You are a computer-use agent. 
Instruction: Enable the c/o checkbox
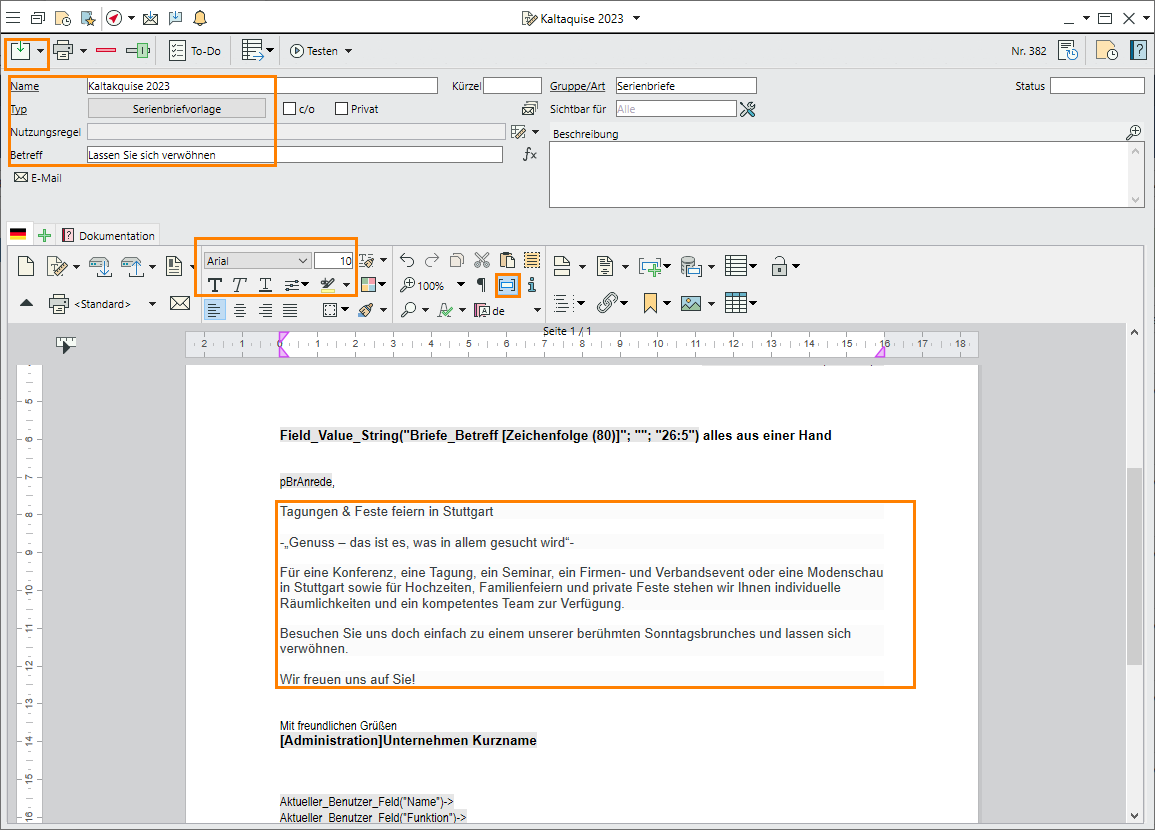[x=290, y=109]
